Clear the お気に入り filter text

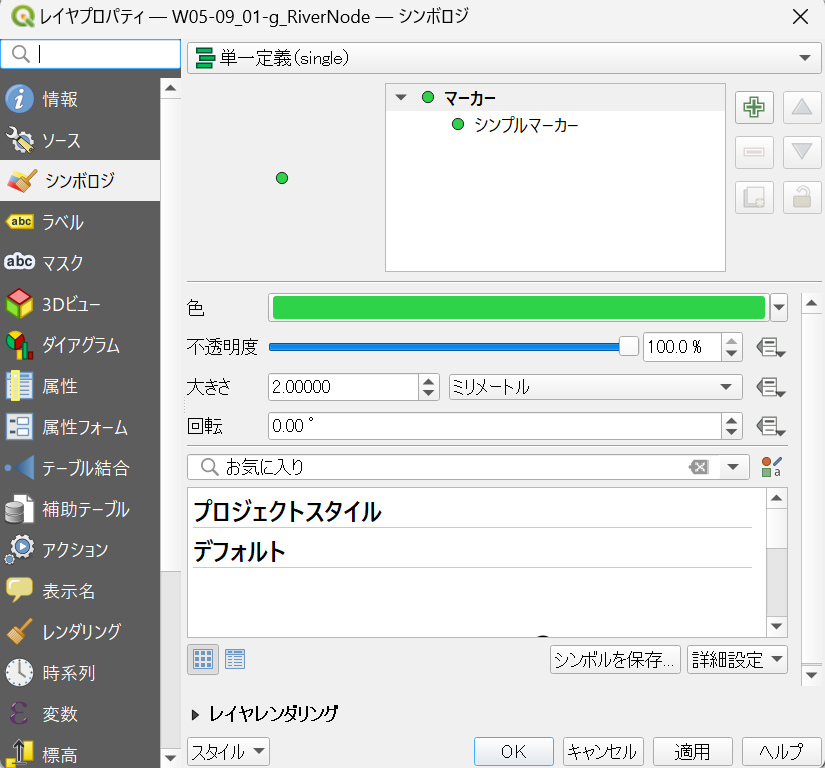point(699,467)
